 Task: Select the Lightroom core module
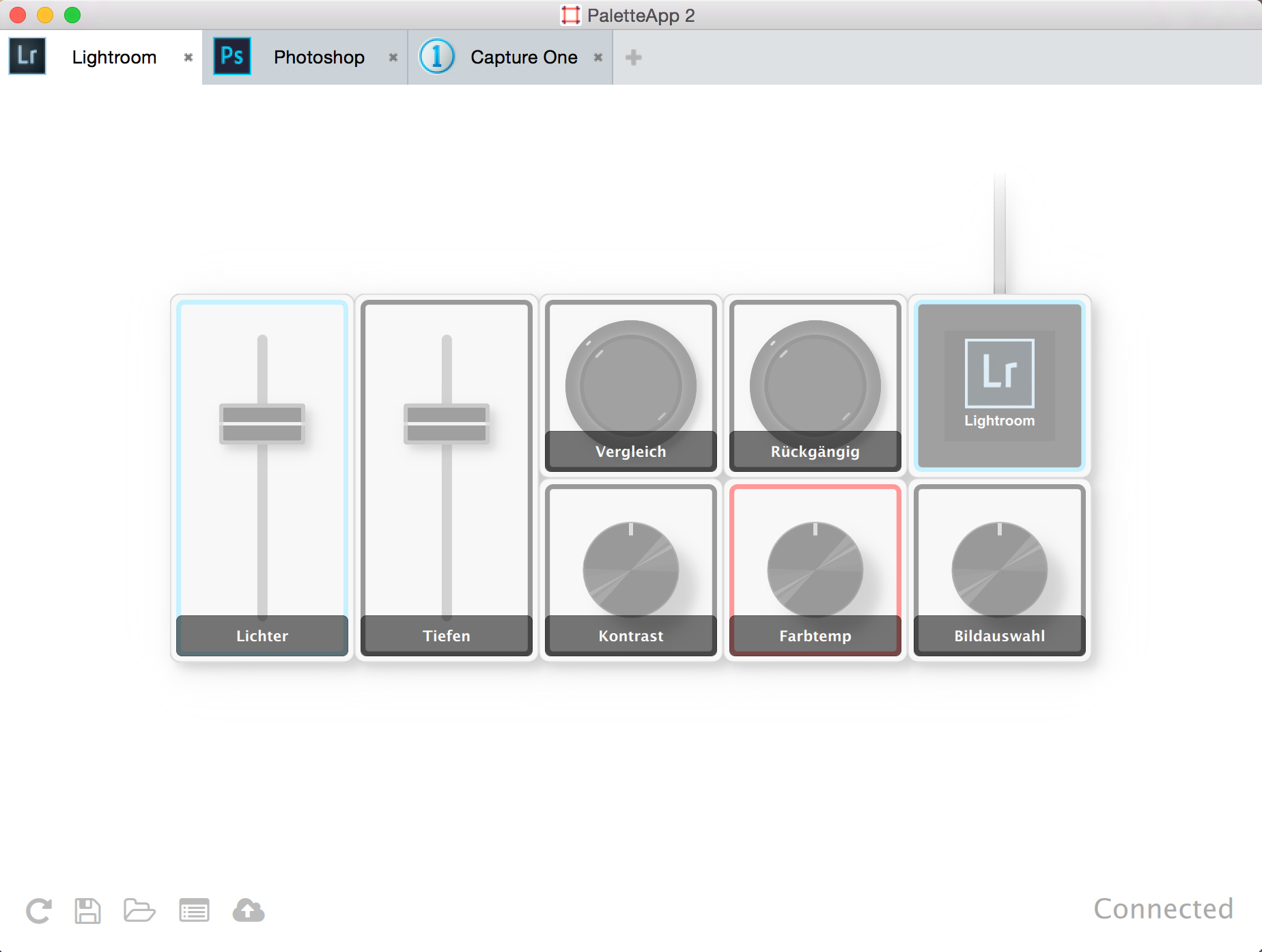[1000, 386]
